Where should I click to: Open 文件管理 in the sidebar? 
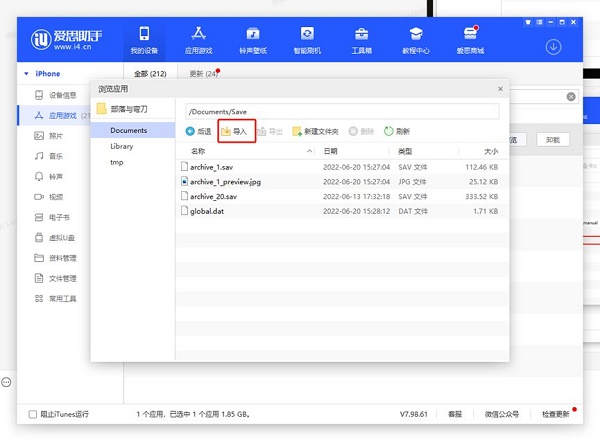point(55,278)
